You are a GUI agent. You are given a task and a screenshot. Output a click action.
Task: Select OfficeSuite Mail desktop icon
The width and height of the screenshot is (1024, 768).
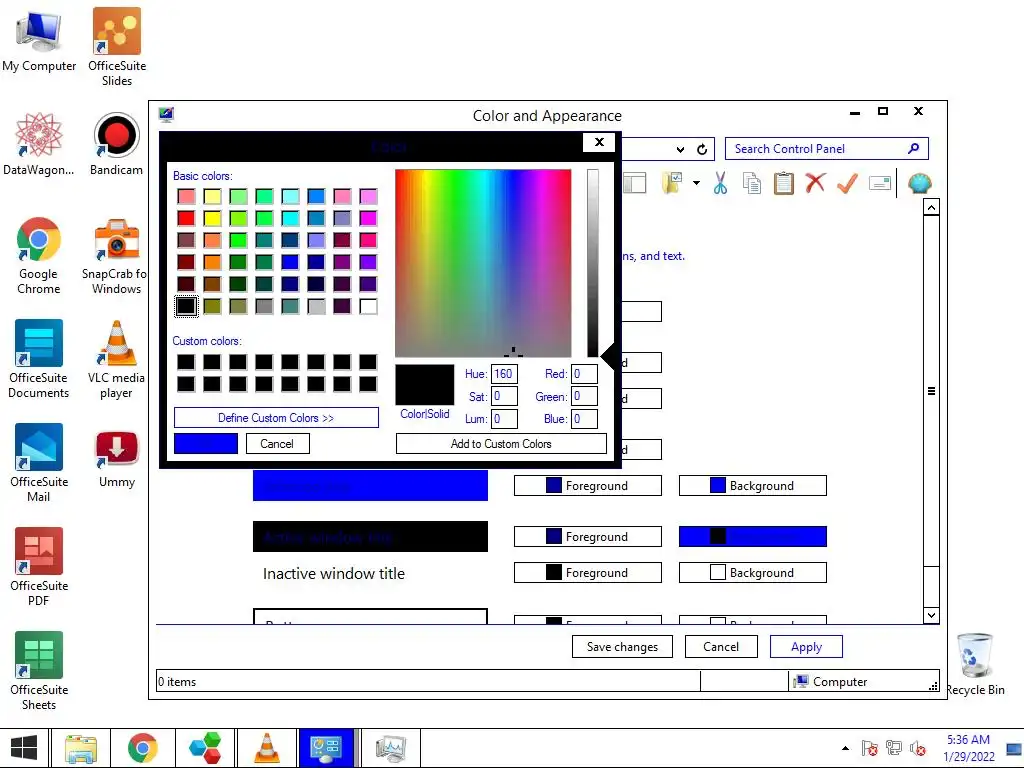coord(39,463)
